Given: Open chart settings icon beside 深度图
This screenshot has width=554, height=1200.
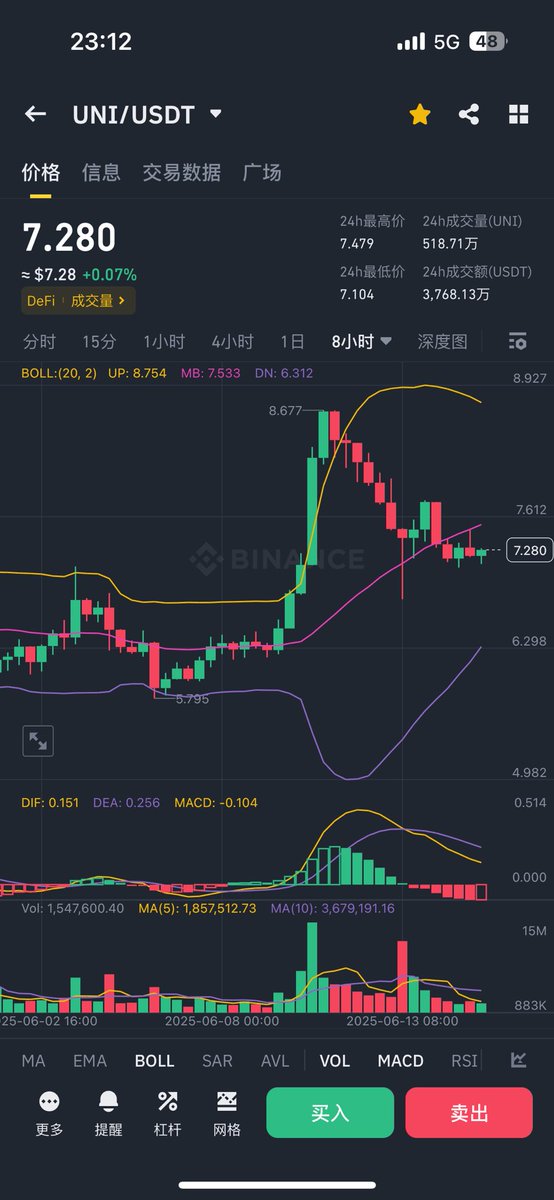Looking at the screenshot, I should 517,342.
